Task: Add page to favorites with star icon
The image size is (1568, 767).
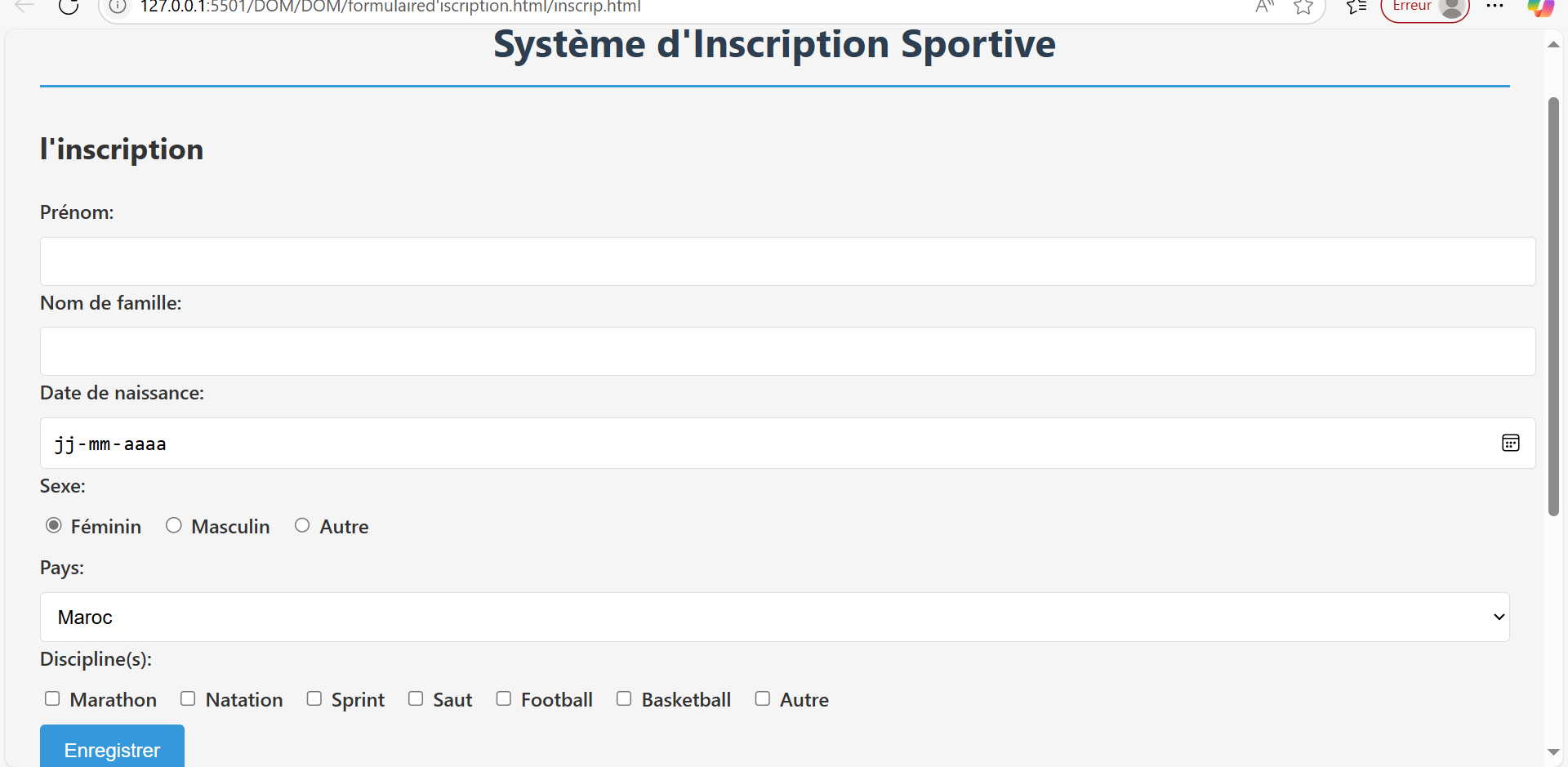Action: coord(1303,7)
